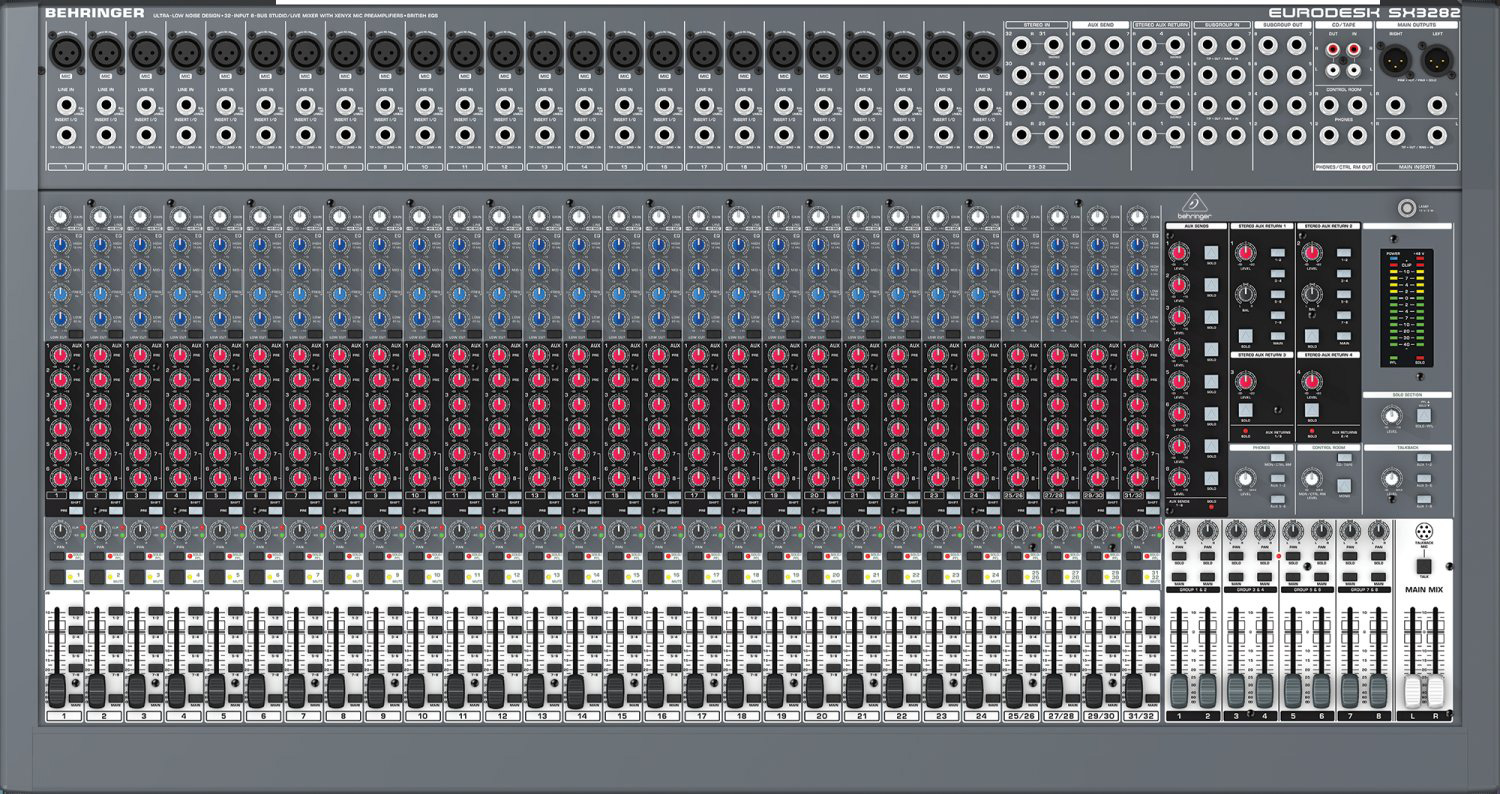This screenshot has width=1500, height=794.
Task: Grab the channel 12 fader
Action: tap(497, 691)
